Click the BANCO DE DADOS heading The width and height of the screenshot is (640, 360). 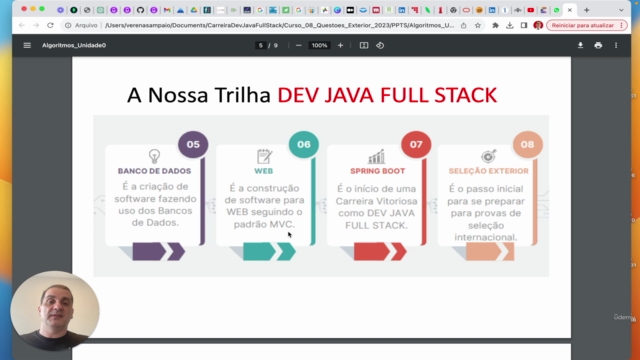point(154,171)
